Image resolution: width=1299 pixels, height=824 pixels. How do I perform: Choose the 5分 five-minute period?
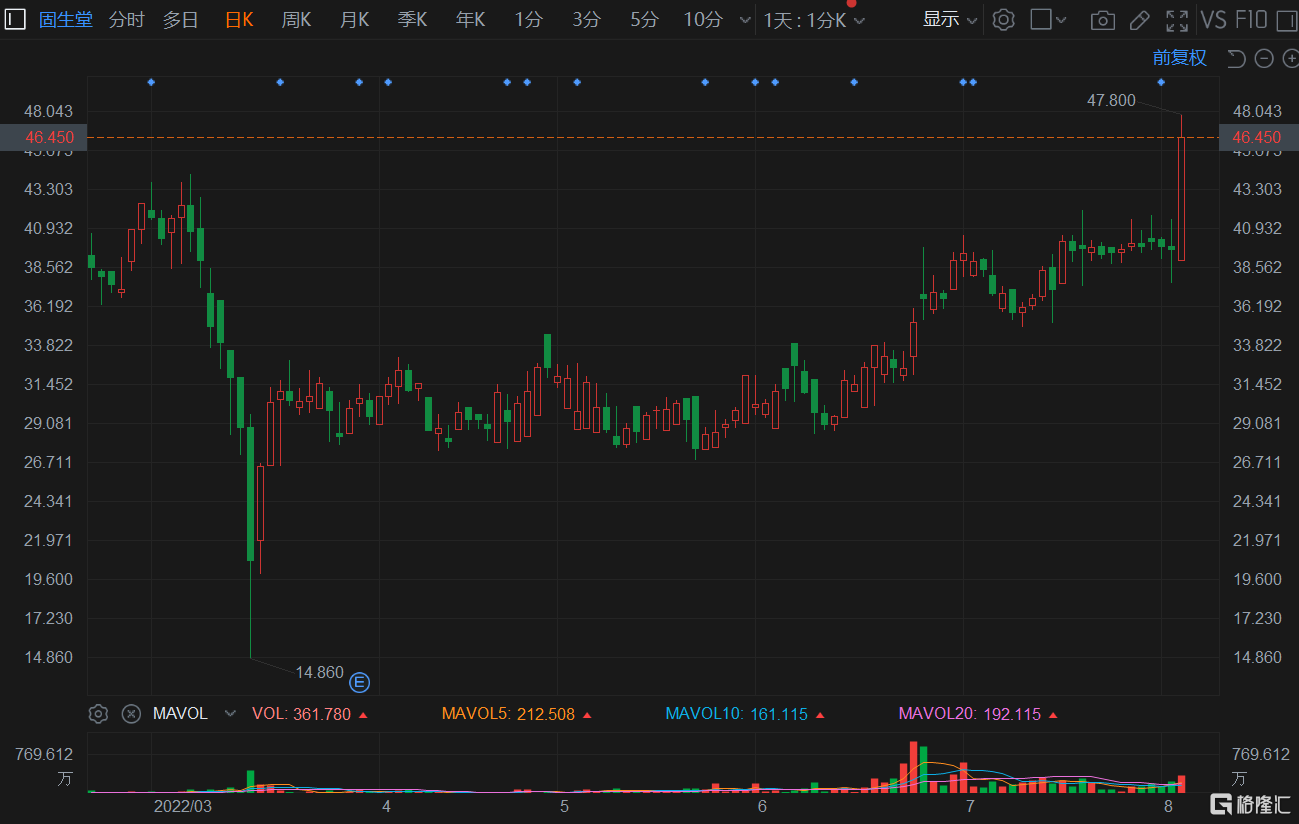click(x=644, y=20)
